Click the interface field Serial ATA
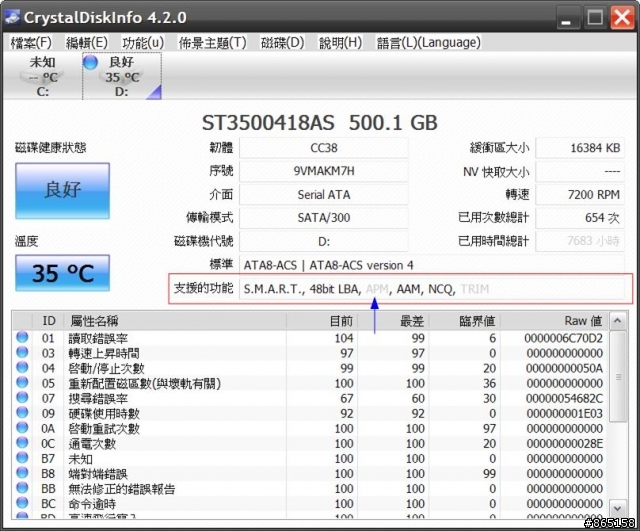Screen dimensions: 640x531 point(324,195)
